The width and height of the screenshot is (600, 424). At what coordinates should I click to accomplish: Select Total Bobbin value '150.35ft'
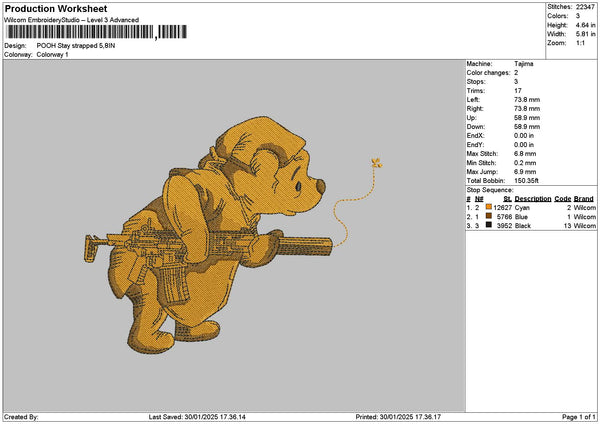tap(526, 181)
